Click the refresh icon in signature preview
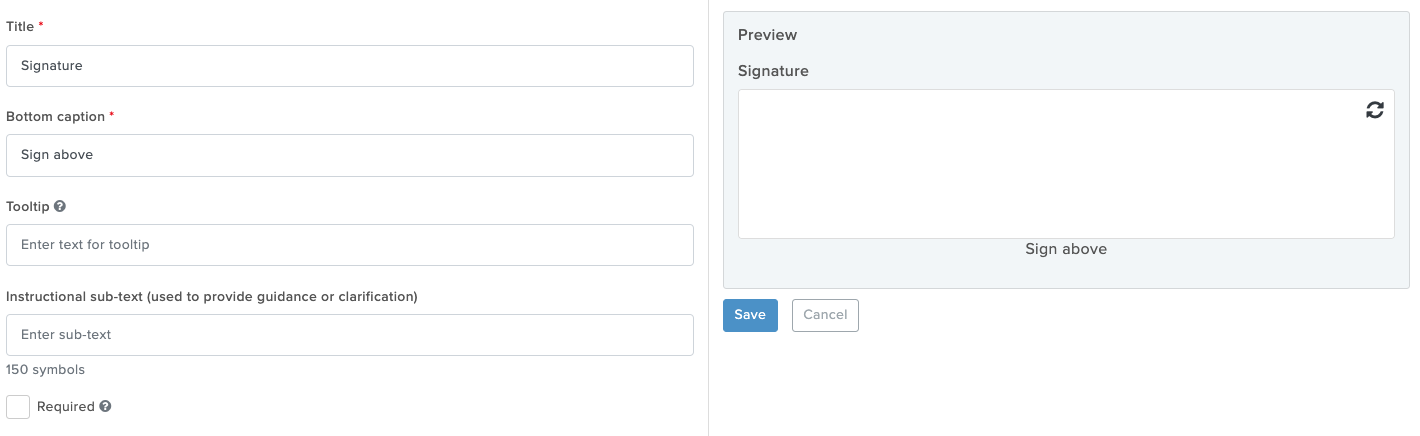1420x436 pixels. point(1375,110)
